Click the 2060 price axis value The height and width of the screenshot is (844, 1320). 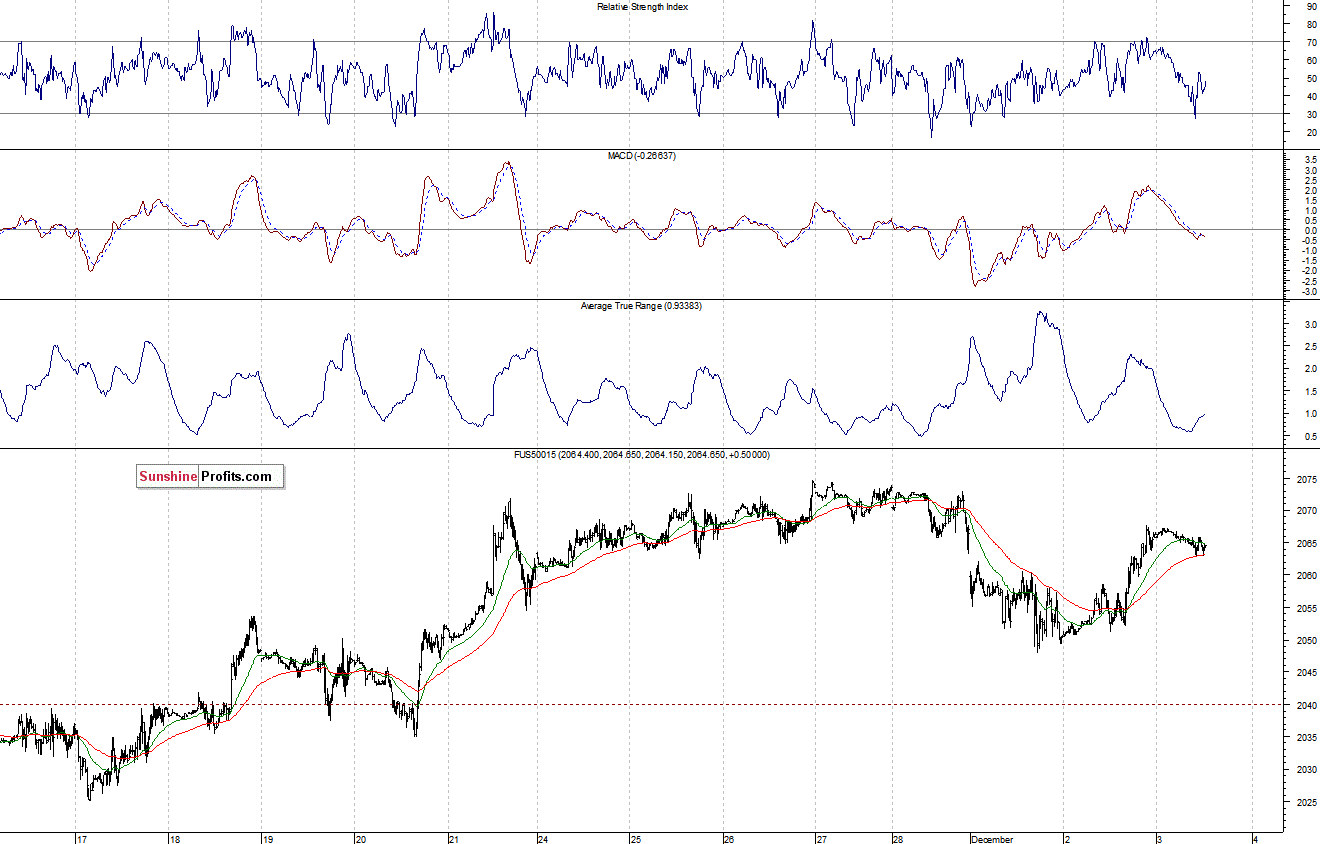[x=1307, y=576]
